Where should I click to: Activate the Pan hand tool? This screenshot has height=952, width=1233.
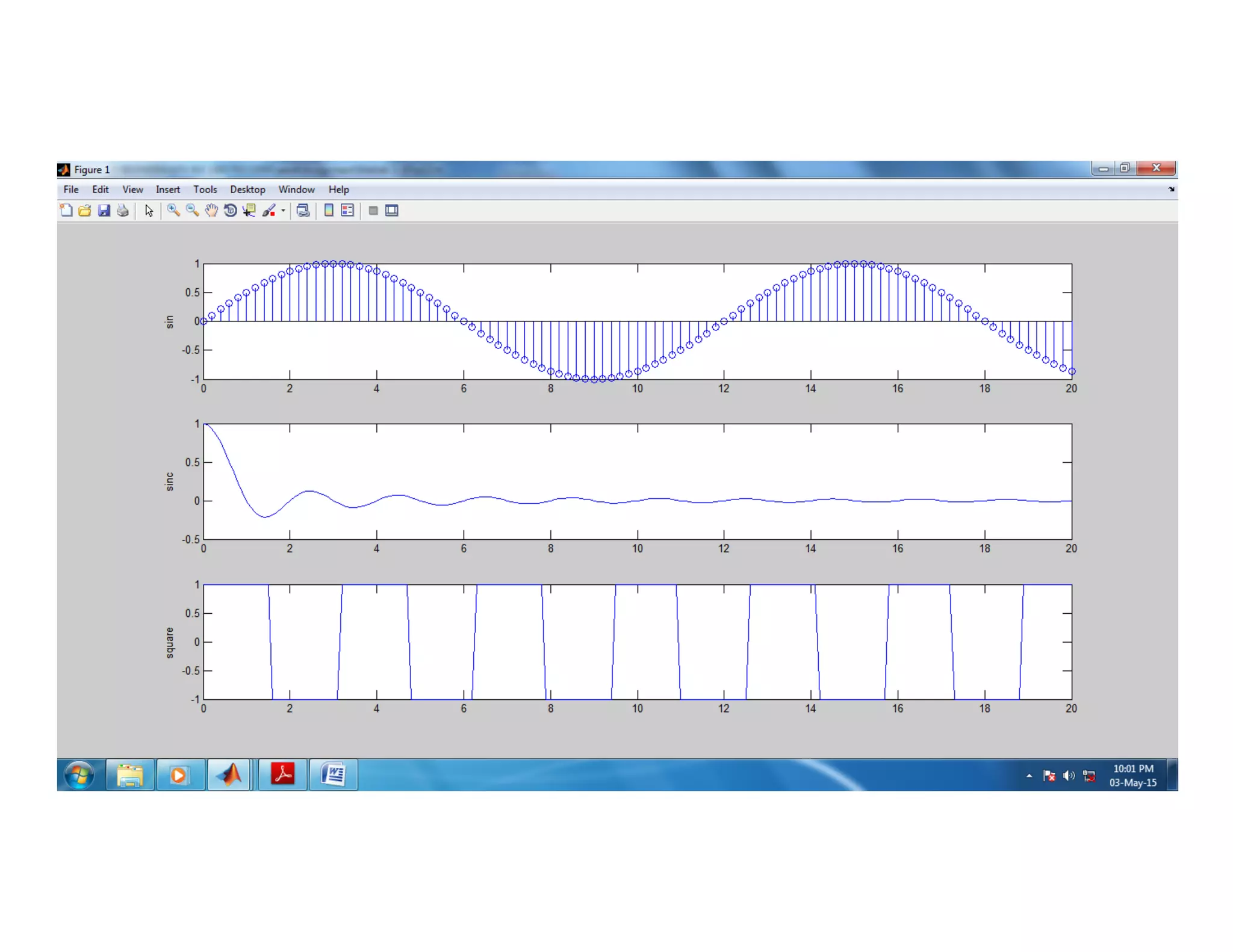pyautogui.click(x=211, y=211)
